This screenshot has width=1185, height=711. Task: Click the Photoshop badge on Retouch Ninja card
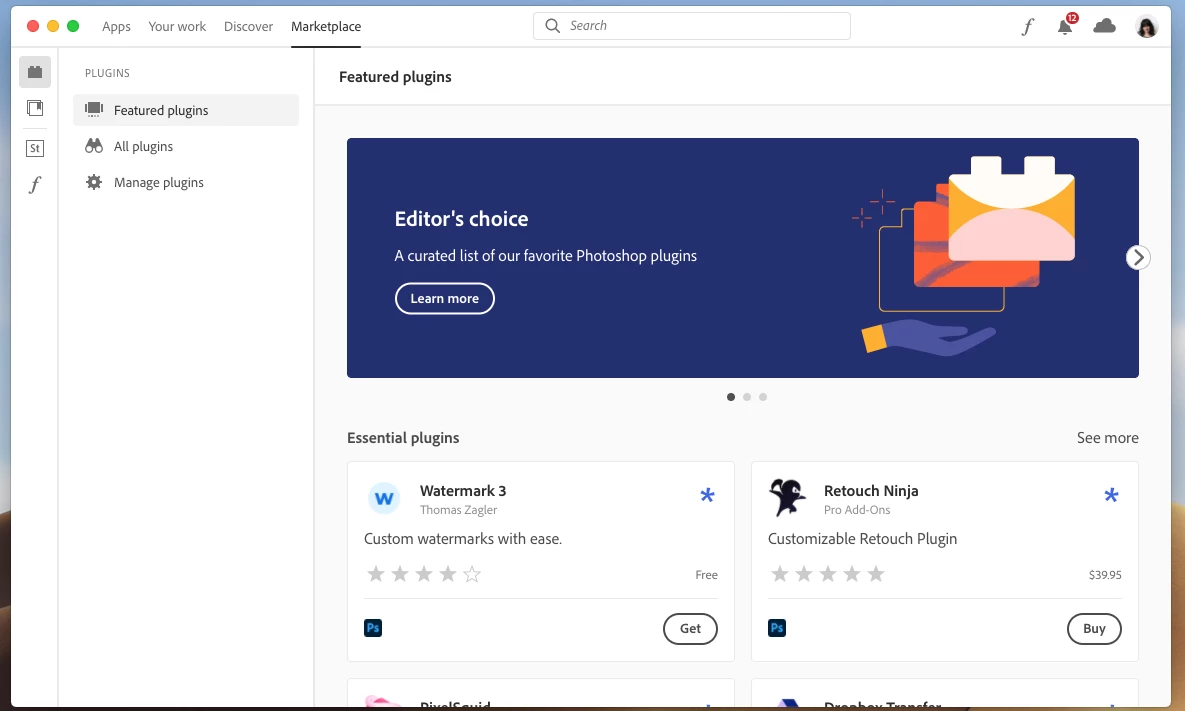777,628
